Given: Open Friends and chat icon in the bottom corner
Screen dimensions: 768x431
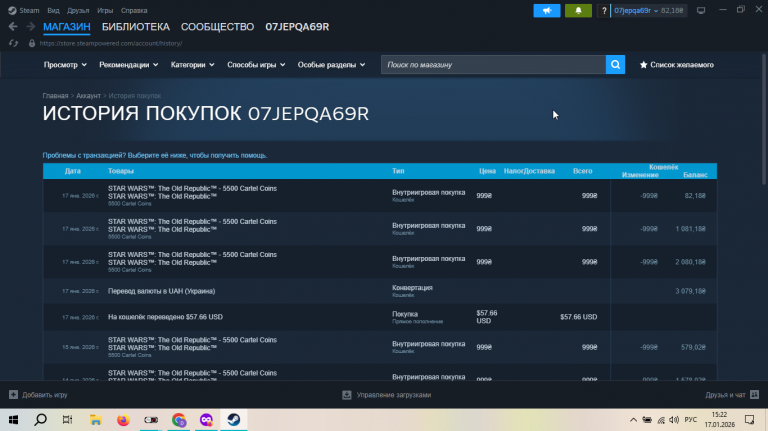Looking at the screenshot, I should [x=754, y=395].
